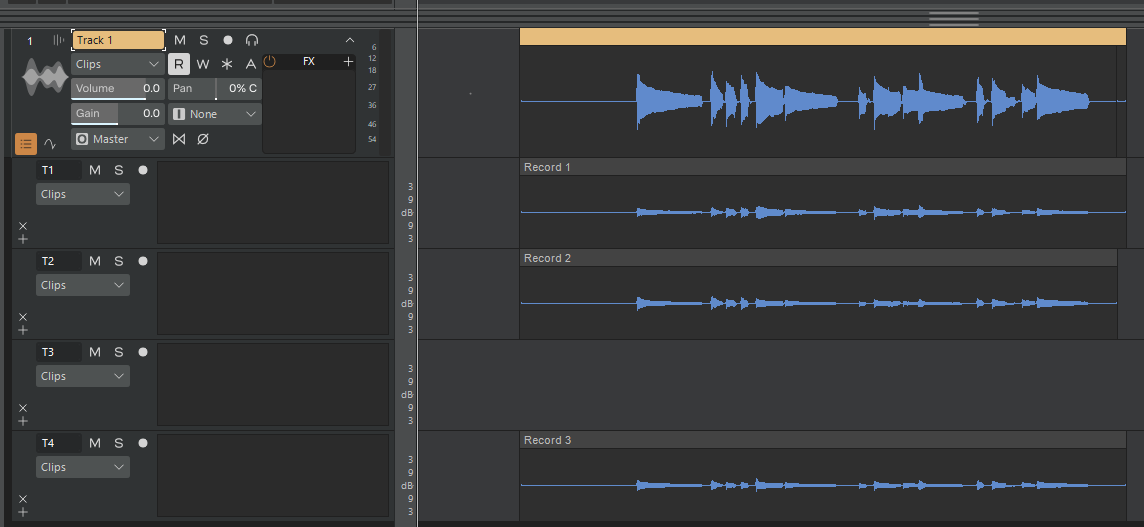Toggle phase invert icon on Track 1

click(203, 139)
